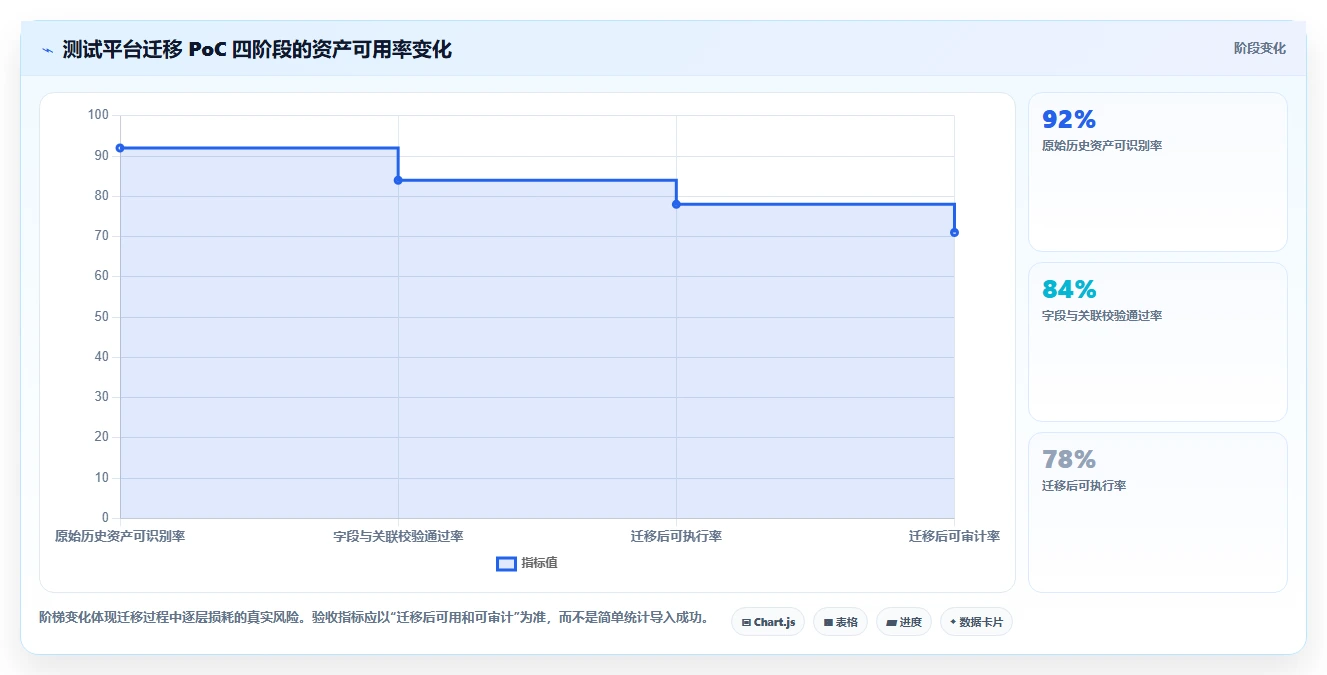
Task: Click the y-axis value 100
Action: click(x=98, y=115)
